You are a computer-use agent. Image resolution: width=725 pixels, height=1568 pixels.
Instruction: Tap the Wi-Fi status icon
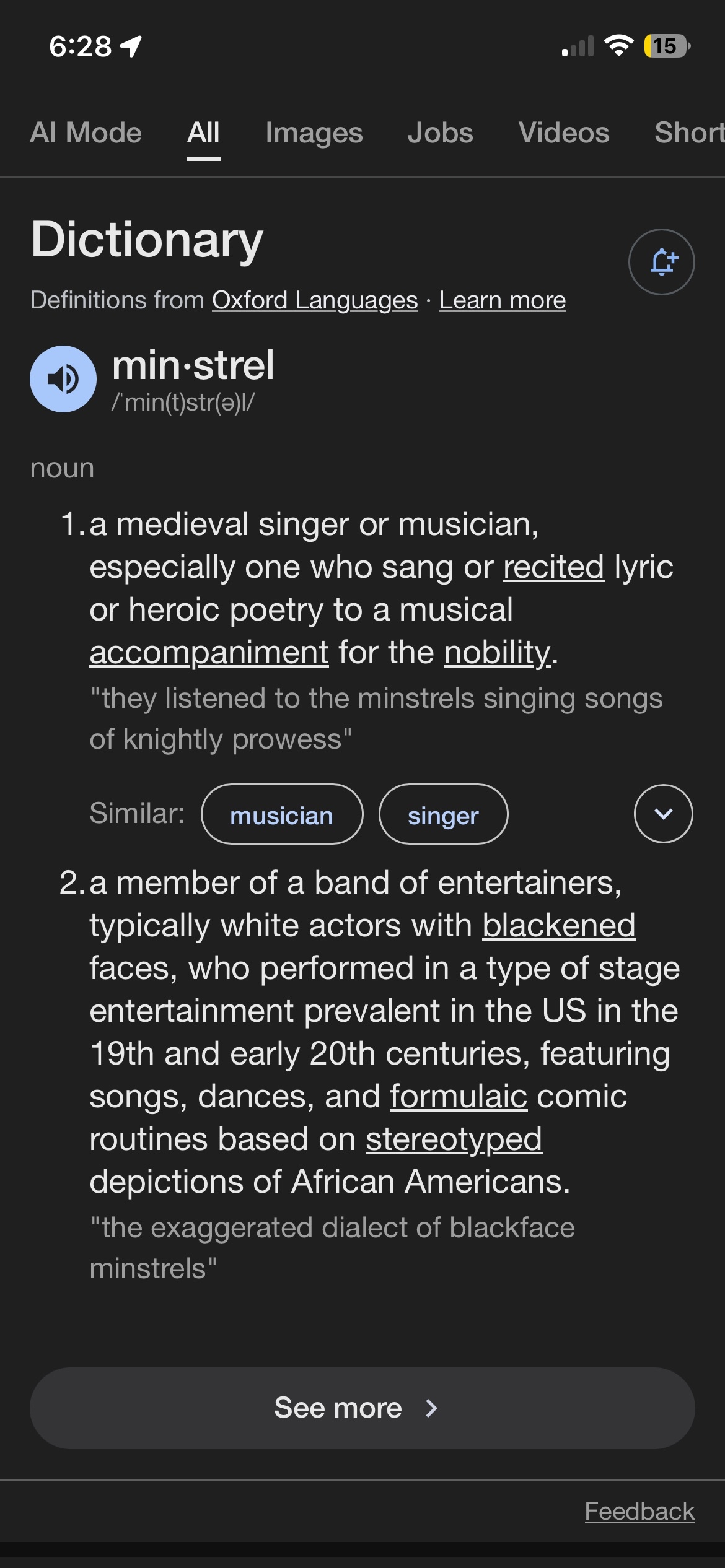click(618, 46)
